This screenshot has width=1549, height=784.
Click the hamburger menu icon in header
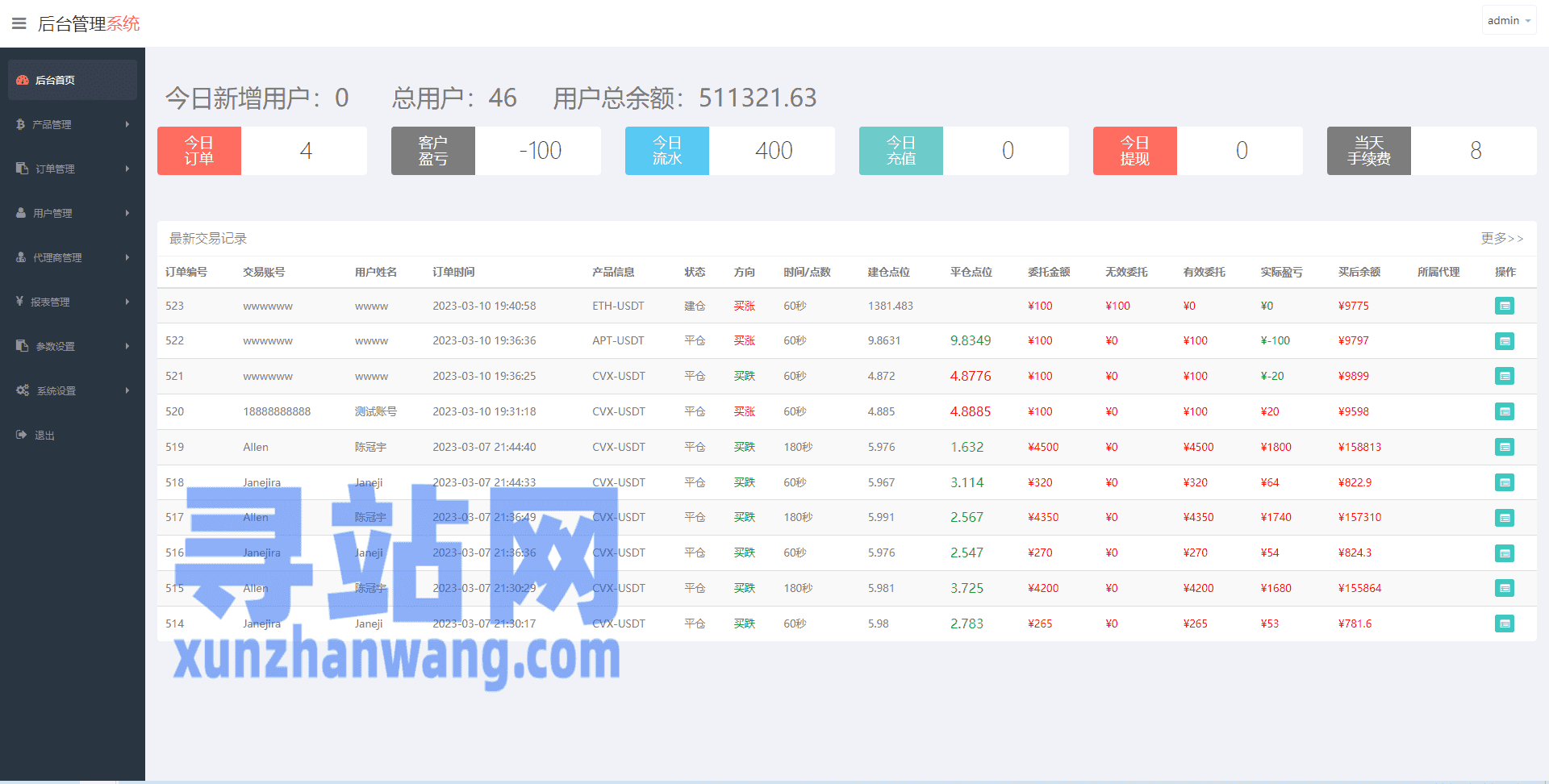click(x=19, y=23)
